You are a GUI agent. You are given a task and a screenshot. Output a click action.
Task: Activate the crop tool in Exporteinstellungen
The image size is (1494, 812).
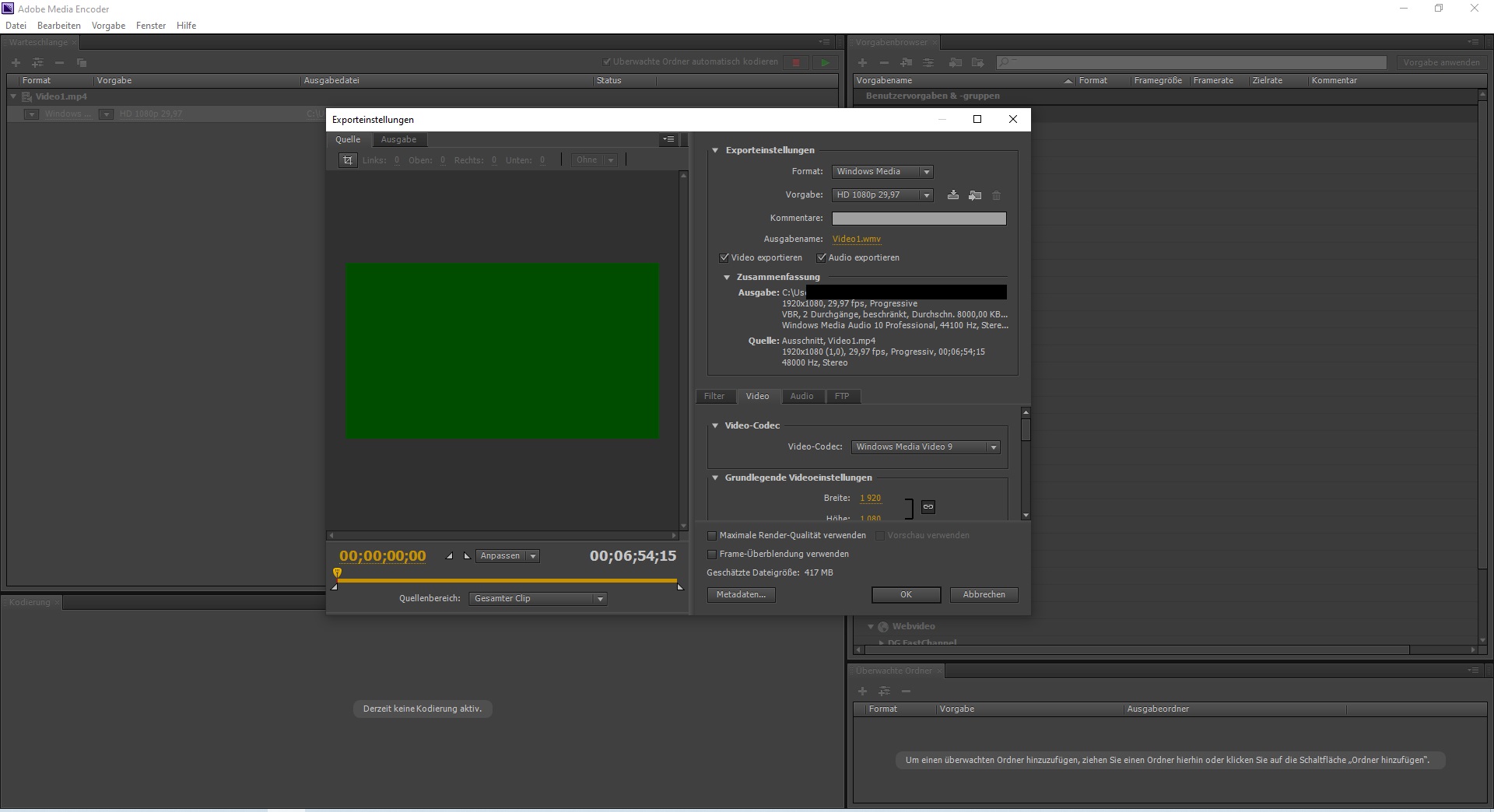tap(347, 160)
